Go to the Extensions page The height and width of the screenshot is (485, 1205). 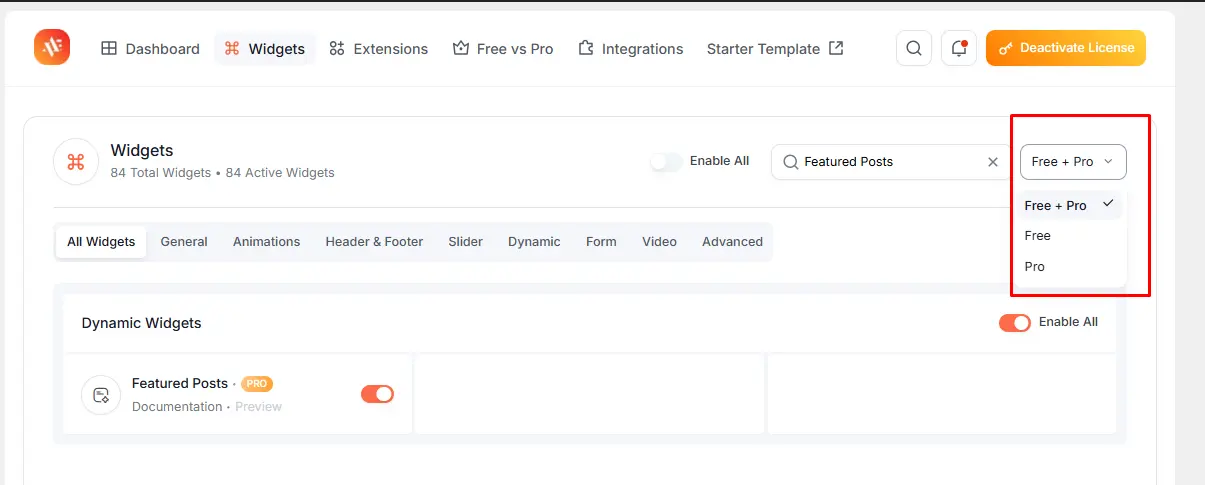(379, 48)
